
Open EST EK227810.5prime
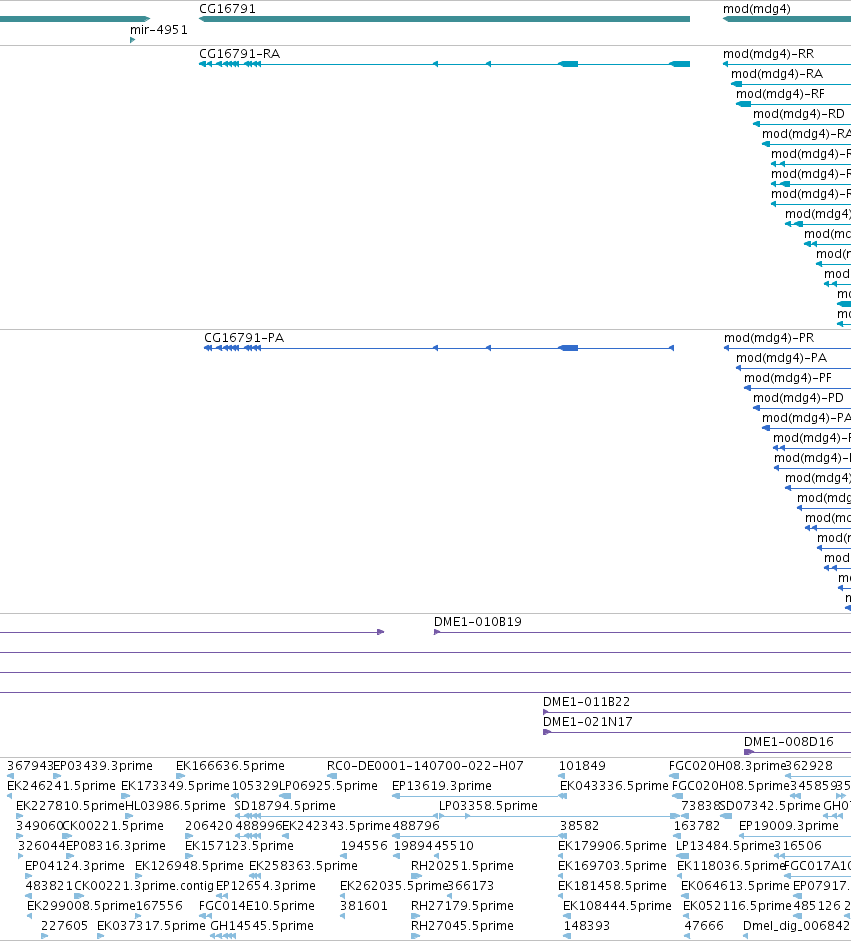[x=70, y=805]
